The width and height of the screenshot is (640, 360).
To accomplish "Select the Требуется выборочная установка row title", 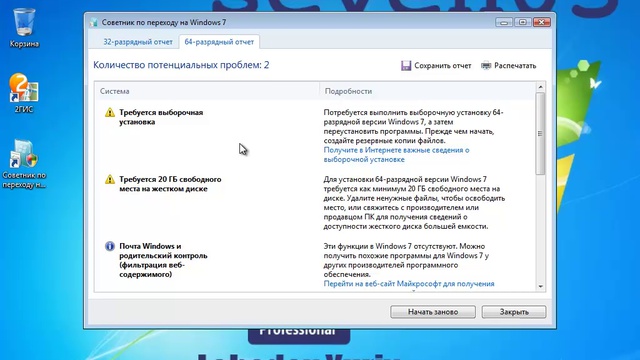I will point(161,117).
